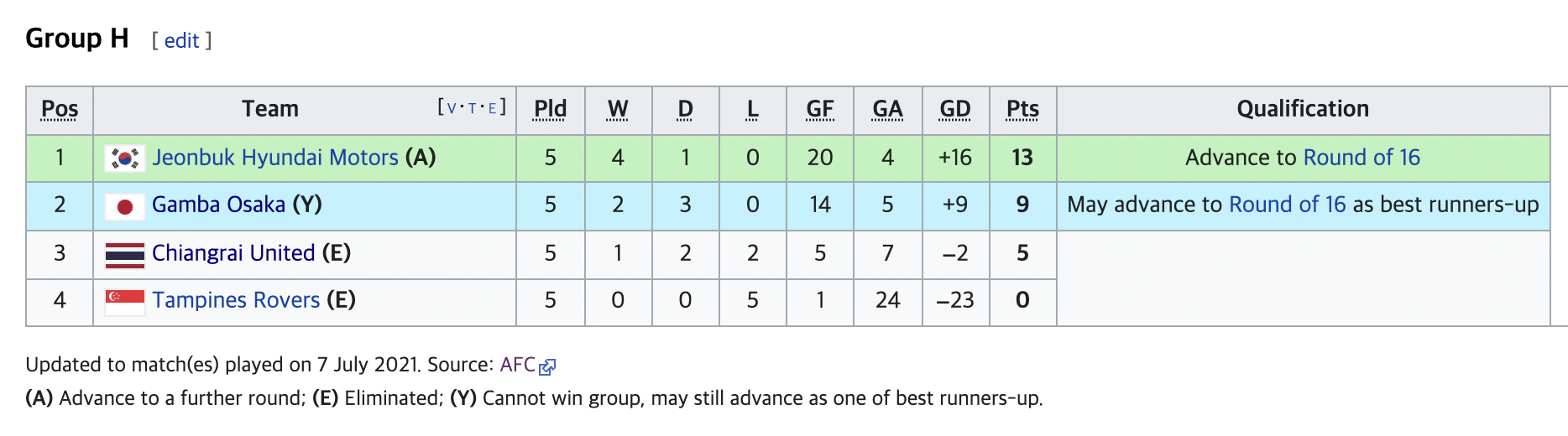1568x436 pixels.
Task: Click the South Korea flag icon
Action: click(125, 158)
